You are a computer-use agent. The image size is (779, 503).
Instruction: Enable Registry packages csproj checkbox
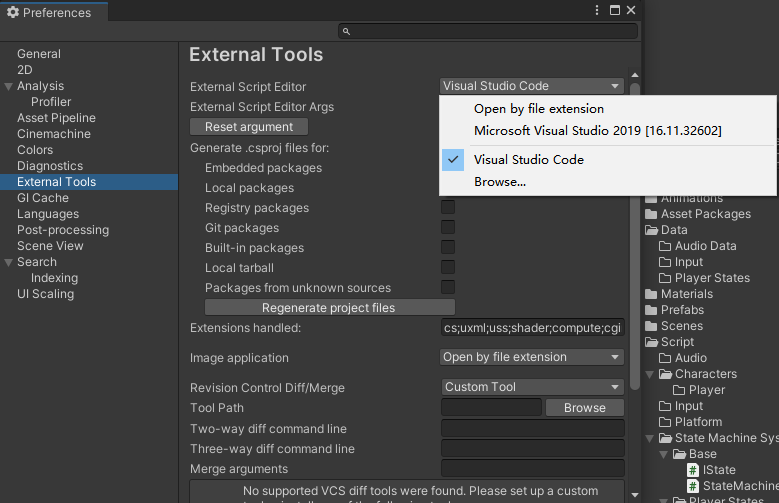448,207
